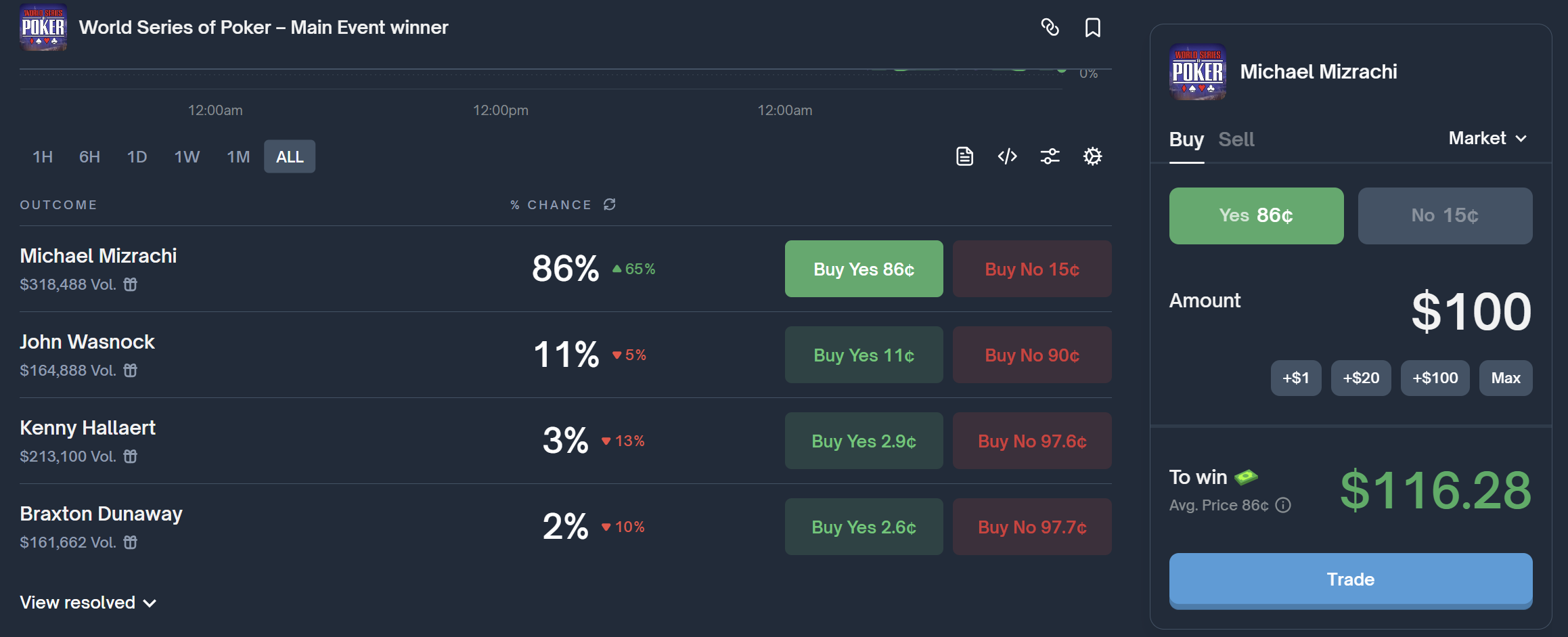Image resolution: width=1568 pixels, height=637 pixels.
Task: Click the $116.28 To win amount
Action: tap(1435, 490)
